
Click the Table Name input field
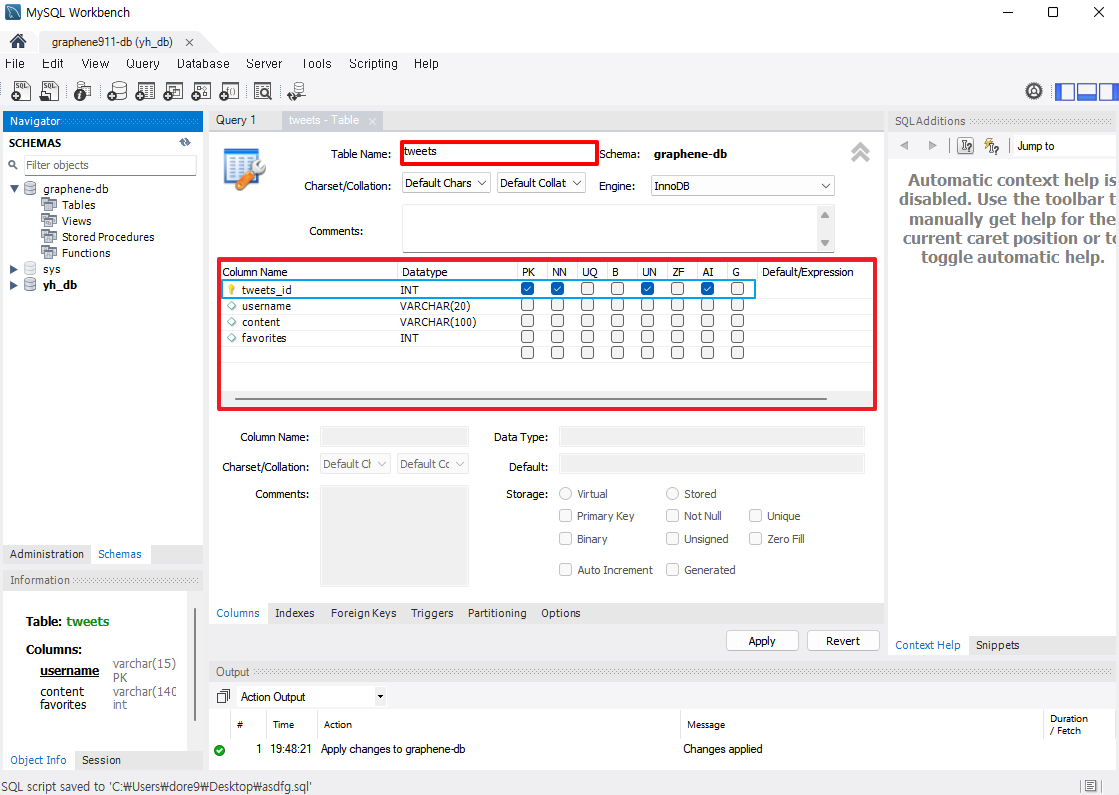tap(499, 153)
